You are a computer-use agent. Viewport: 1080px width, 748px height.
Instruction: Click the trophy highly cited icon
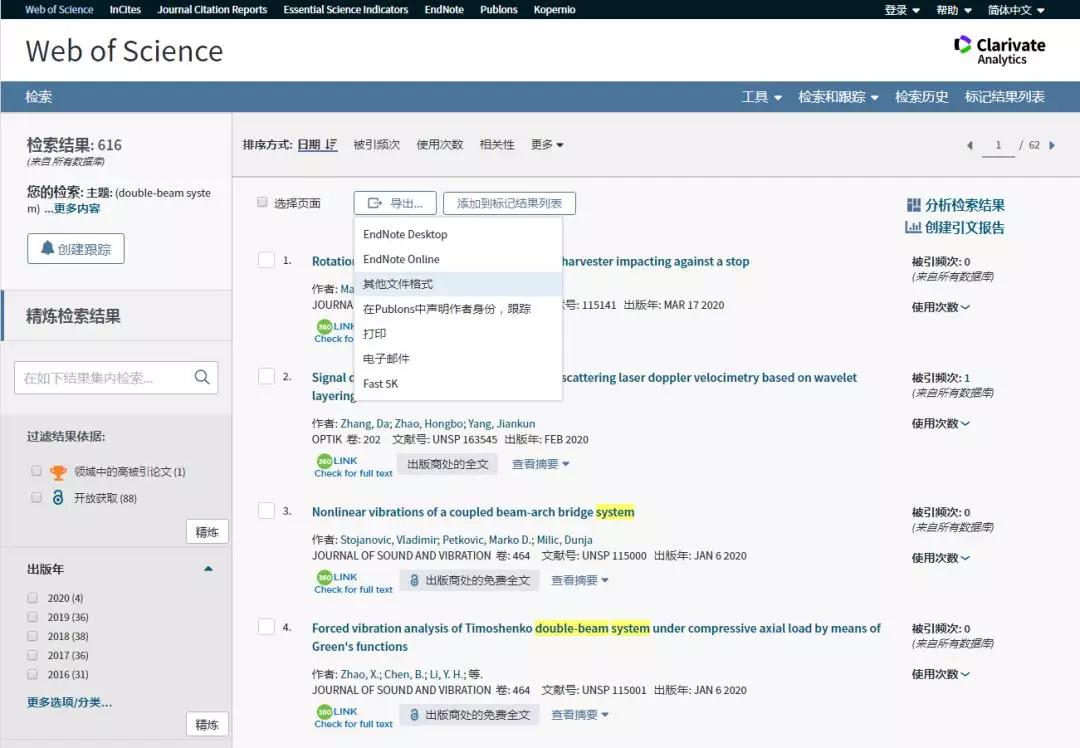tap(59, 472)
